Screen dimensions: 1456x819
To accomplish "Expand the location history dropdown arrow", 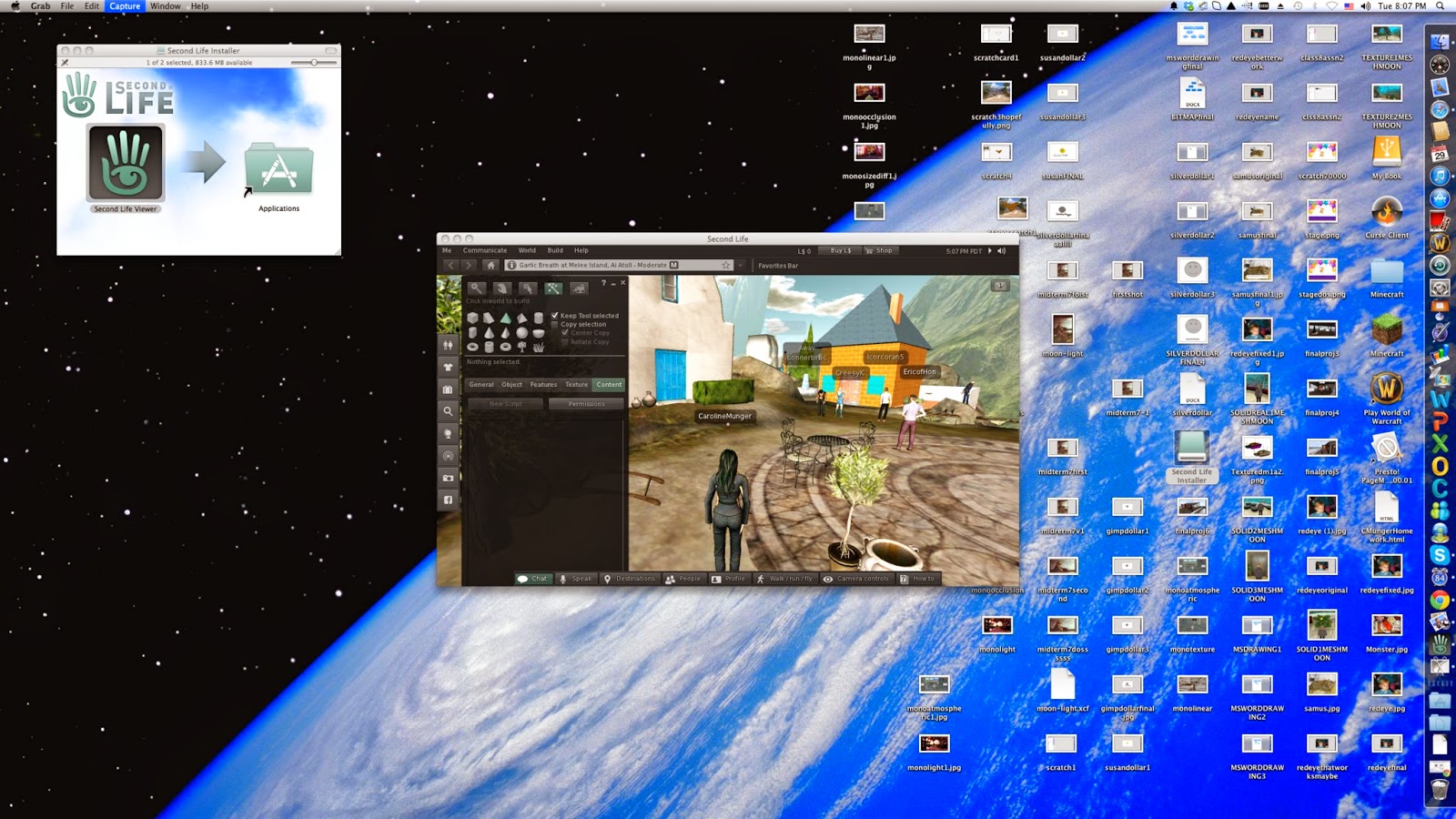I will click(741, 265).
